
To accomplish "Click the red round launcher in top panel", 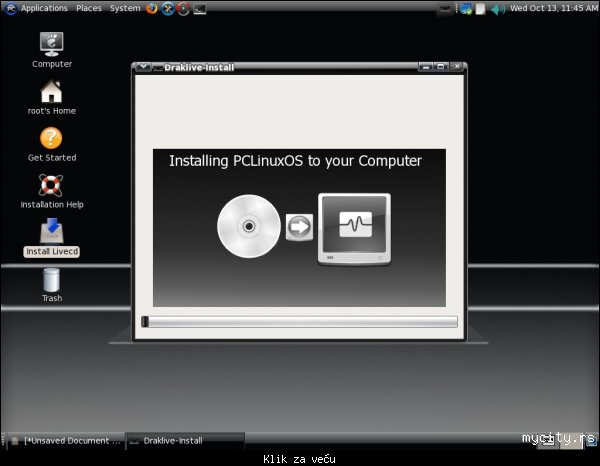I will (184, 8).
